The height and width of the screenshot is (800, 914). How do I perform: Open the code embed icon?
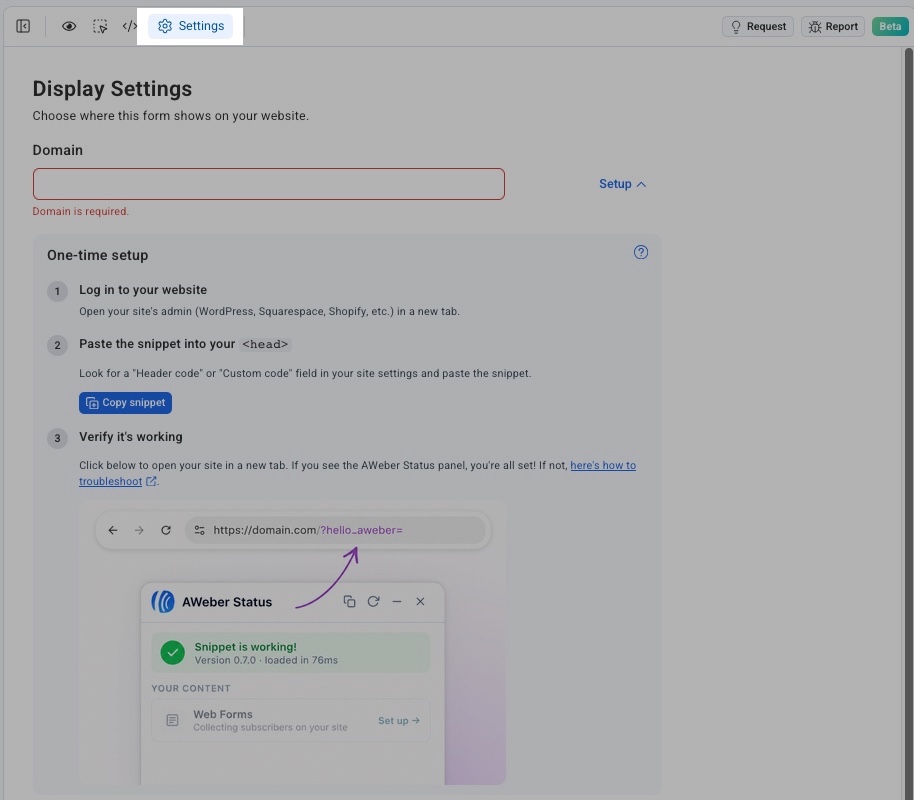[129, 26]
